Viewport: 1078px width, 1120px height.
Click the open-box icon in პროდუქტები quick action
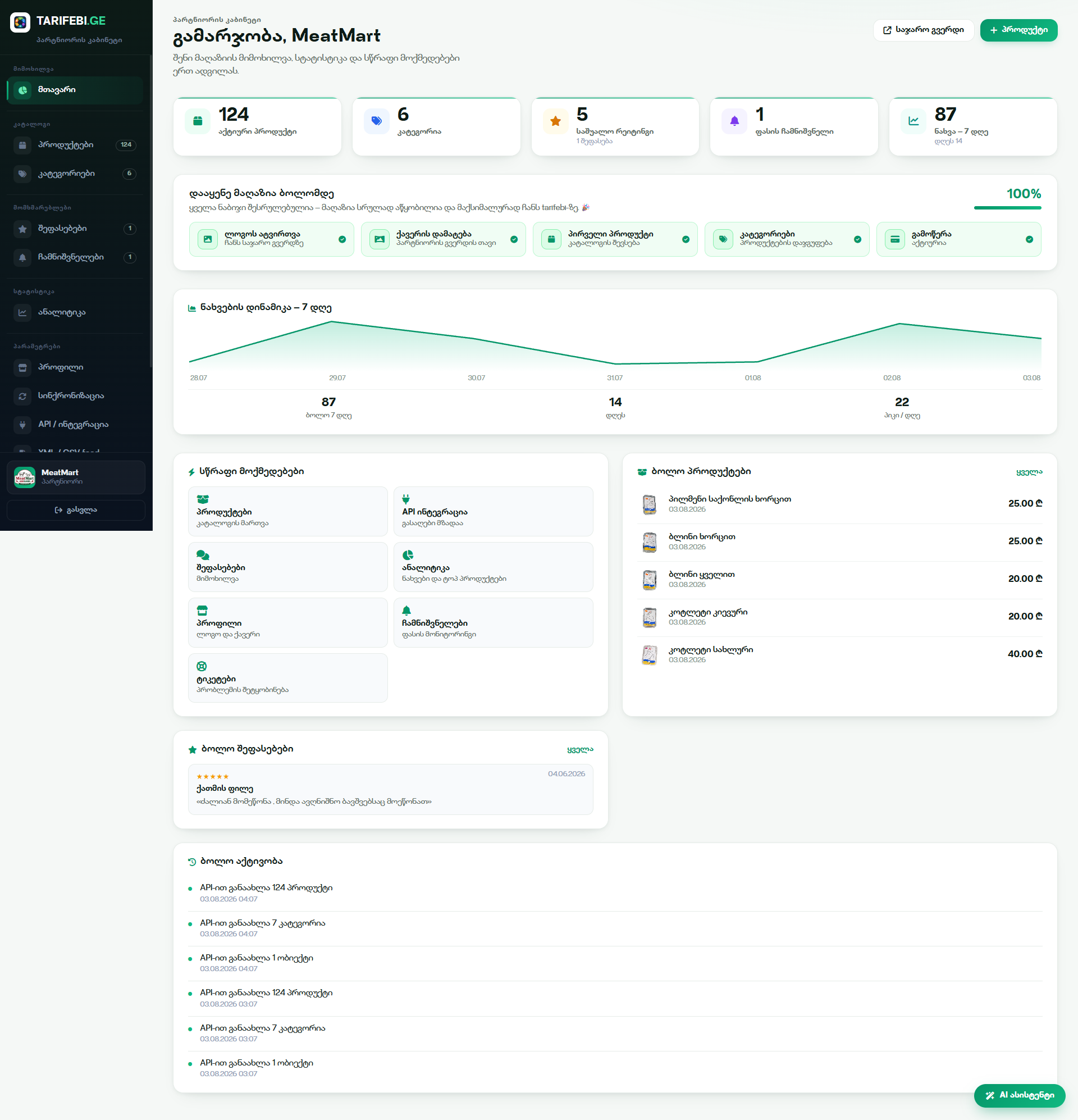pos(203,499)
